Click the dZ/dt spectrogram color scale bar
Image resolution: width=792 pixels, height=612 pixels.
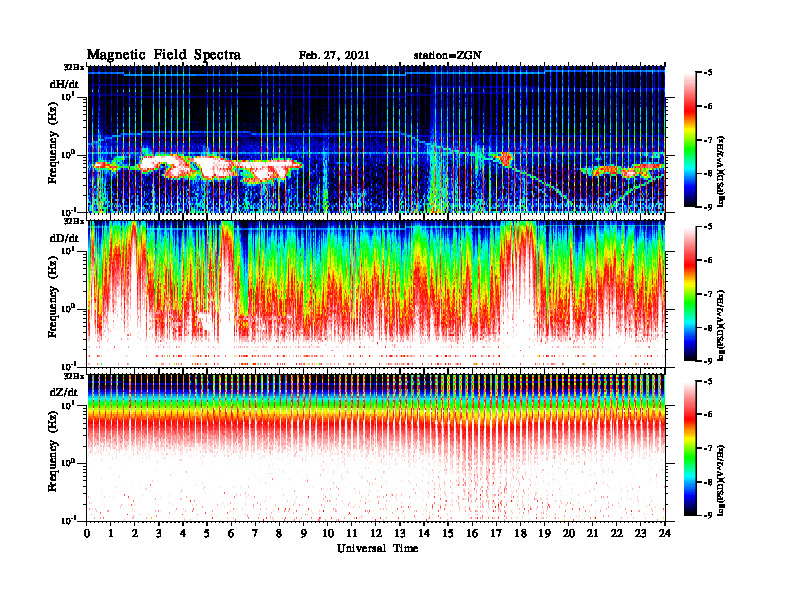click(x=690, y=448)
